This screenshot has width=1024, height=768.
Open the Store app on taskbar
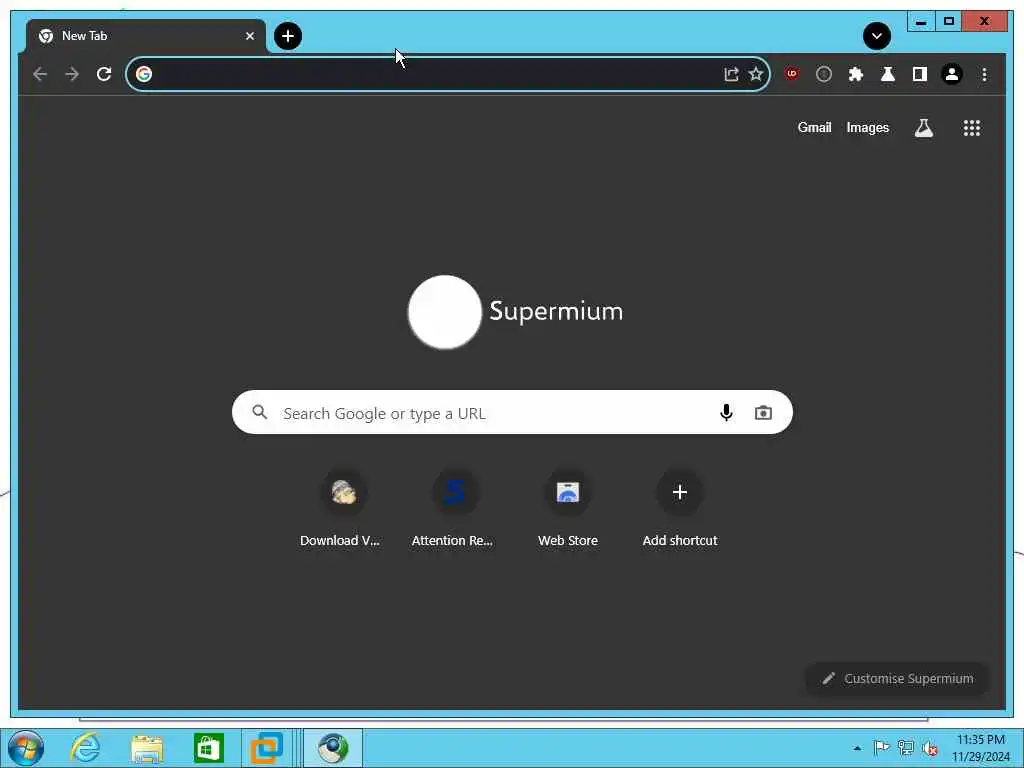[x=208, y=748]
